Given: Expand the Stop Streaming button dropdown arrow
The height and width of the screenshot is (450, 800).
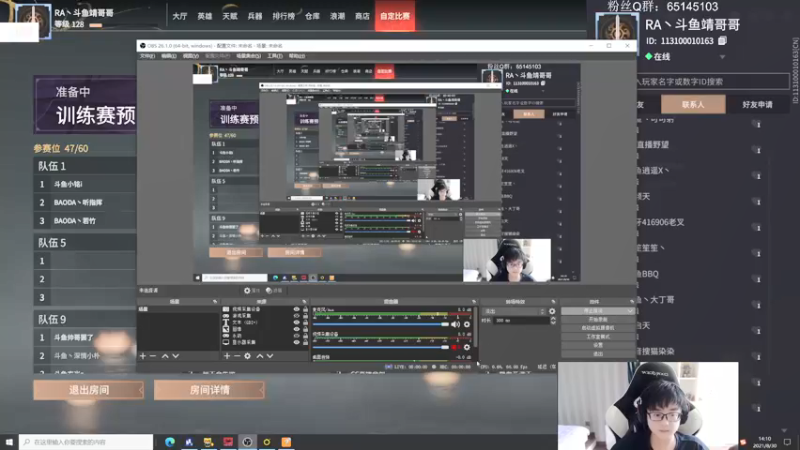Looking at the screenshot, I should tap(630, 311).
